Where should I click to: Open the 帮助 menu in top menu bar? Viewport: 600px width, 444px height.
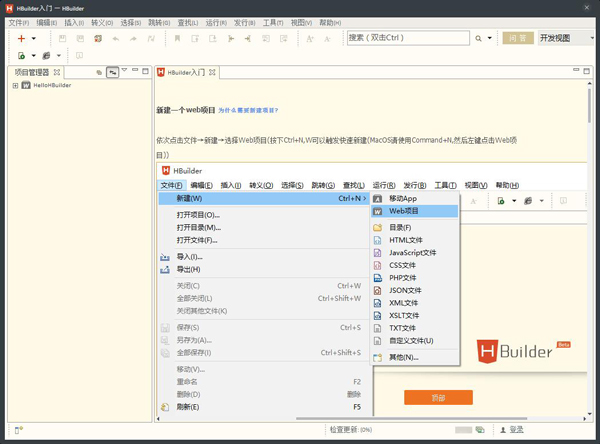330,23
